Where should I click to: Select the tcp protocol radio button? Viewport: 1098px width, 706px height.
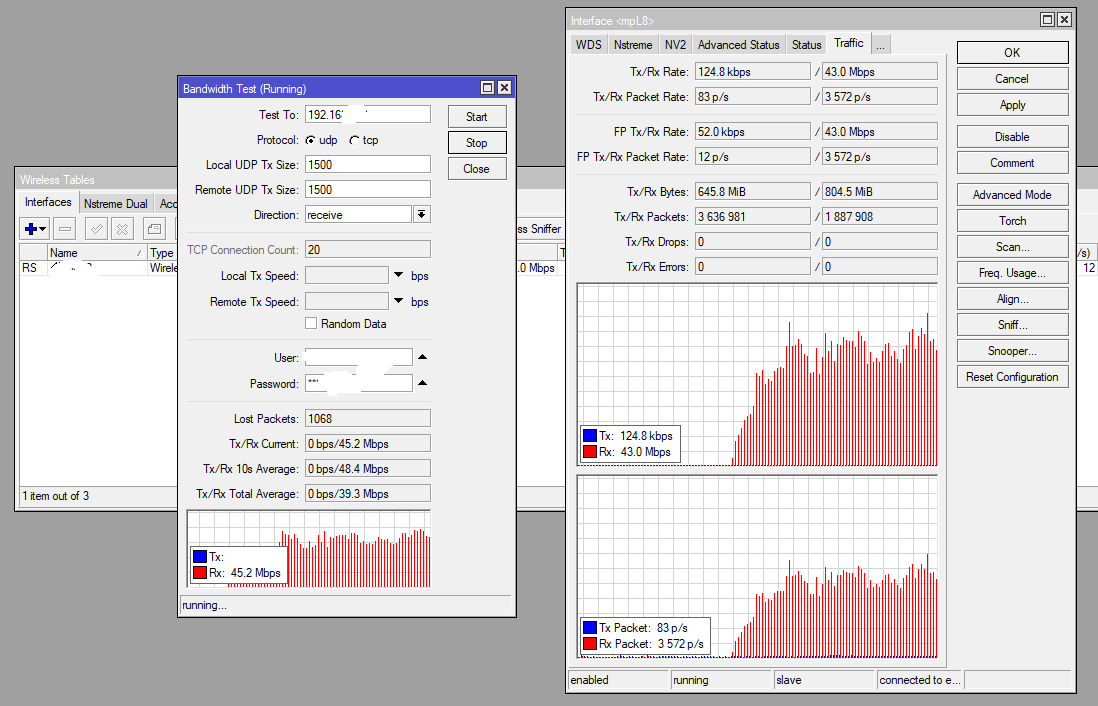[x=355, y=140]
